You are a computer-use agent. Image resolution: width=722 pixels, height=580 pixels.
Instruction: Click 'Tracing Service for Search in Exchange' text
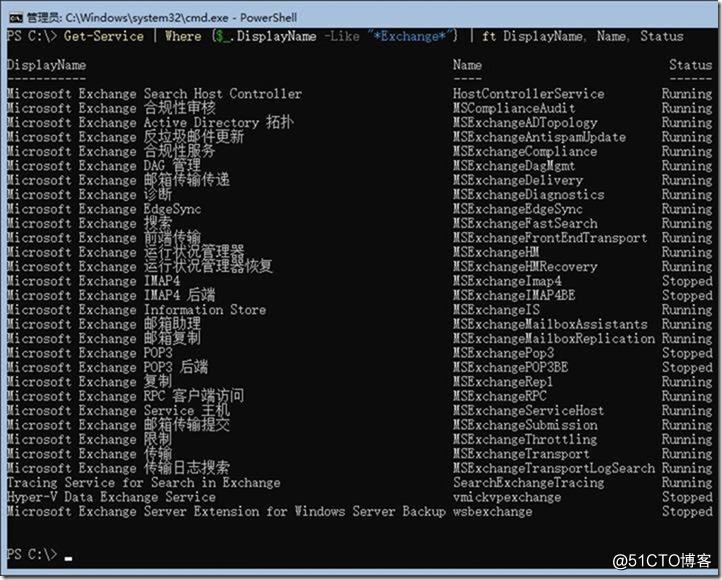click(x=144, y=483)
